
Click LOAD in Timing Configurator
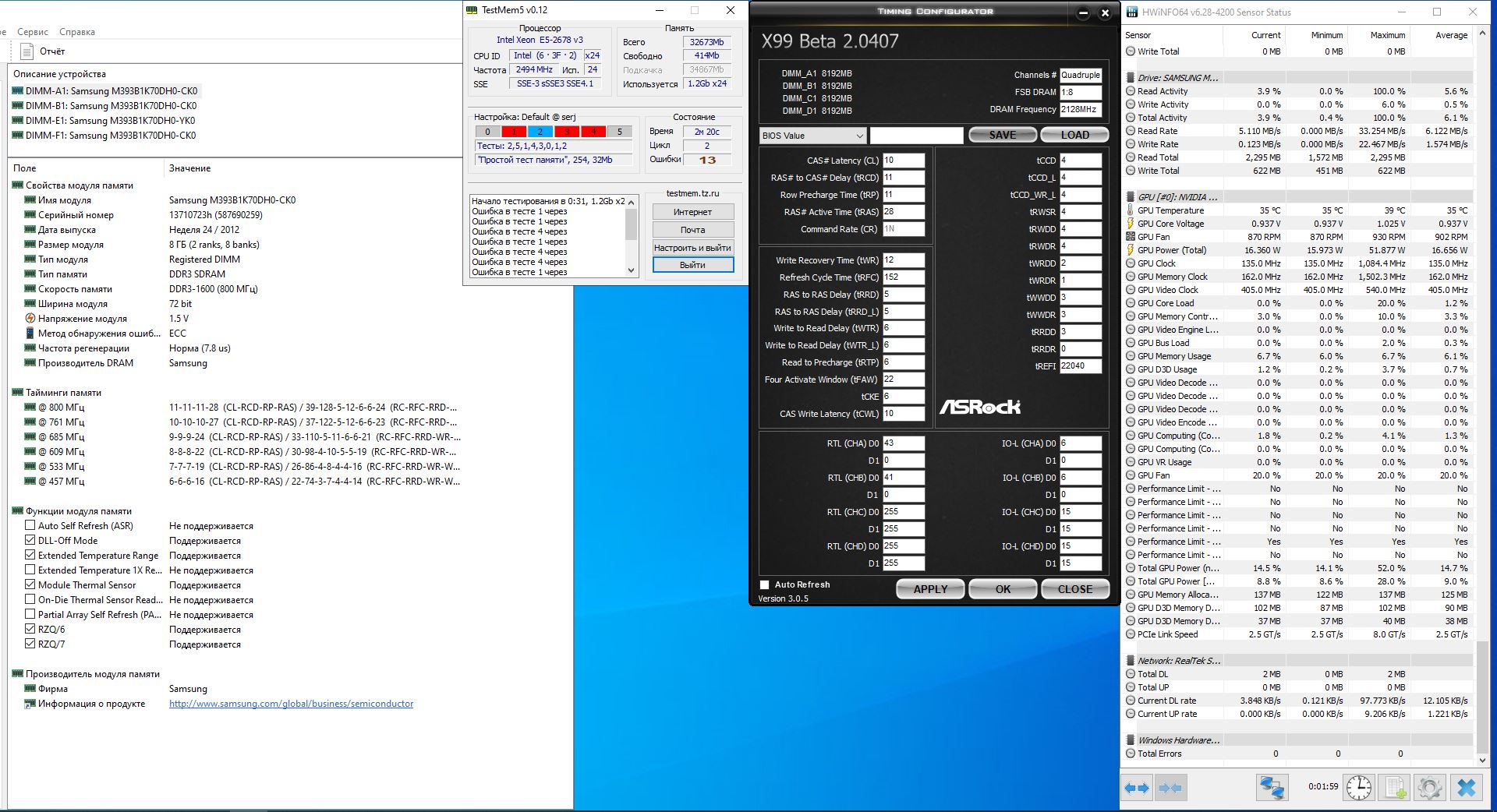coord(1075,135)
